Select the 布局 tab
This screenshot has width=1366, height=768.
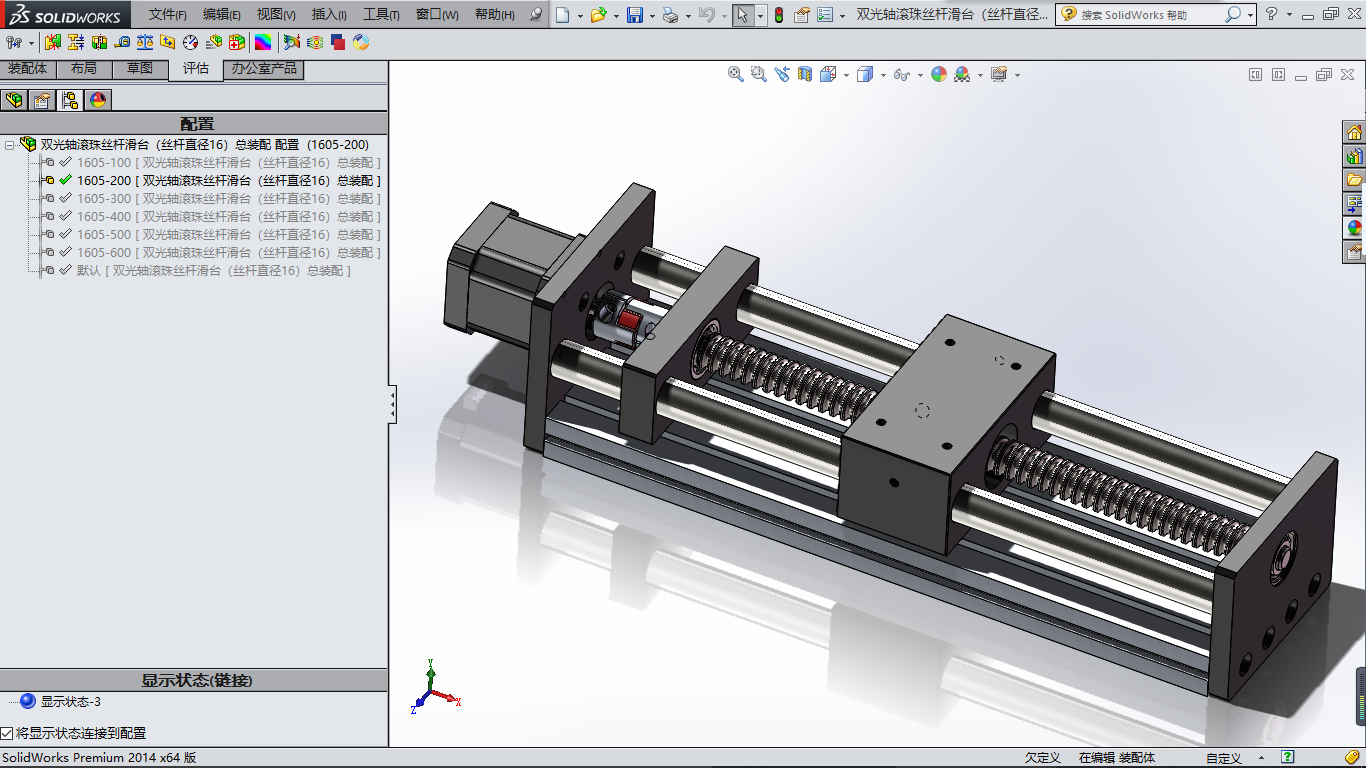84,69
